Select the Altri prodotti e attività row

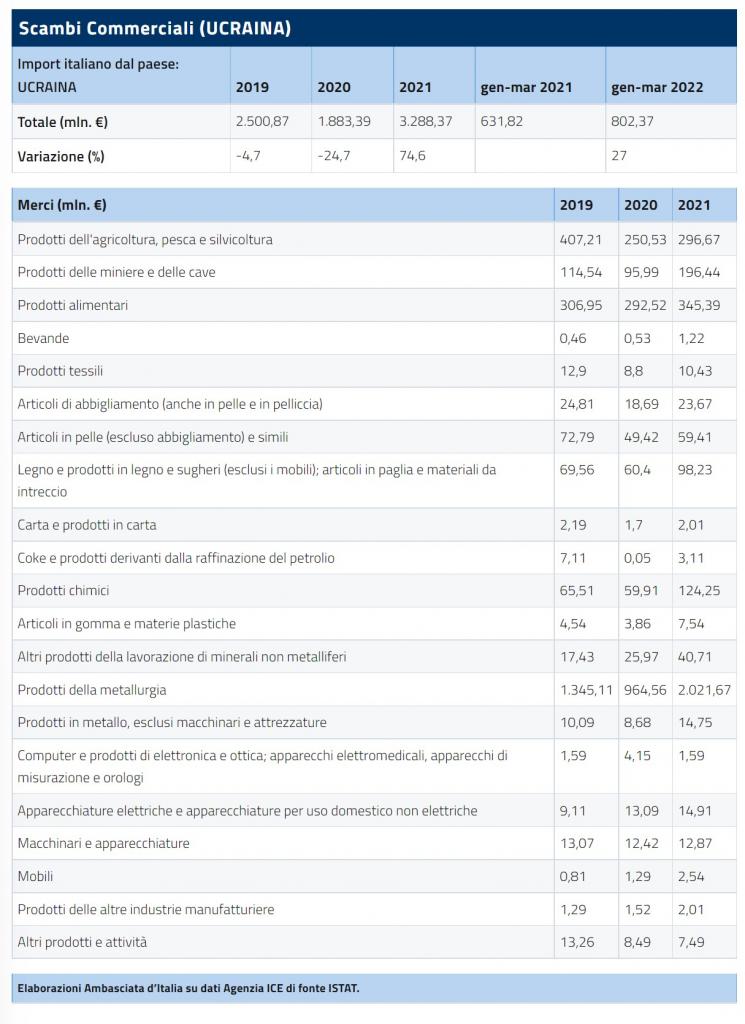pos(83,942)
